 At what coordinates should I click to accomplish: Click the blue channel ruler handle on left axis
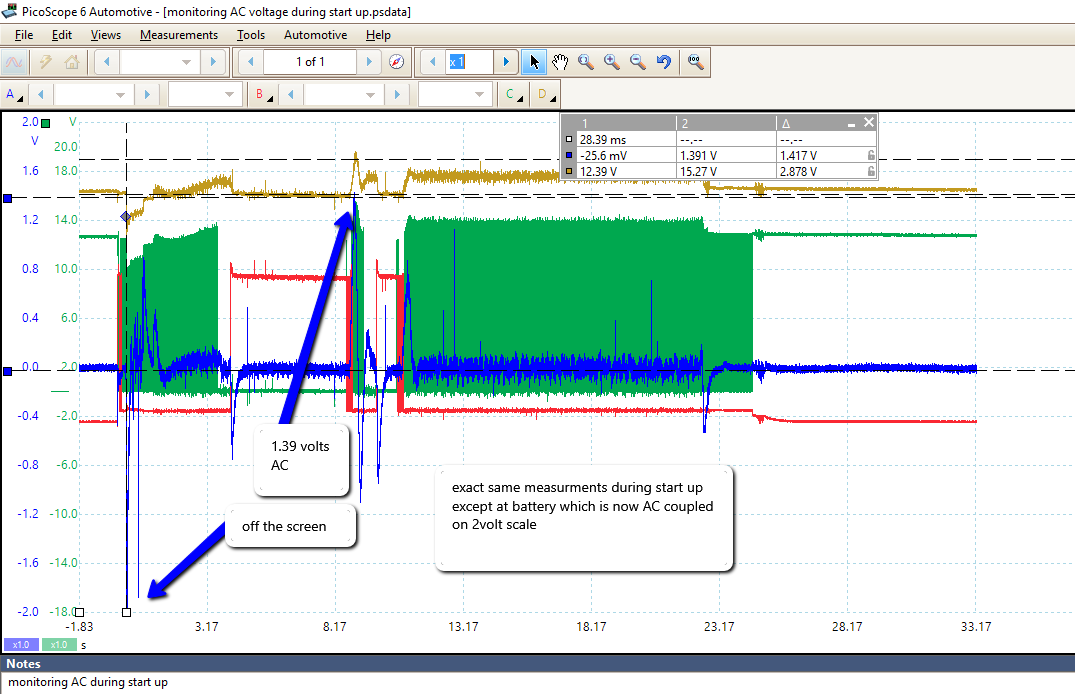point(8,198)
